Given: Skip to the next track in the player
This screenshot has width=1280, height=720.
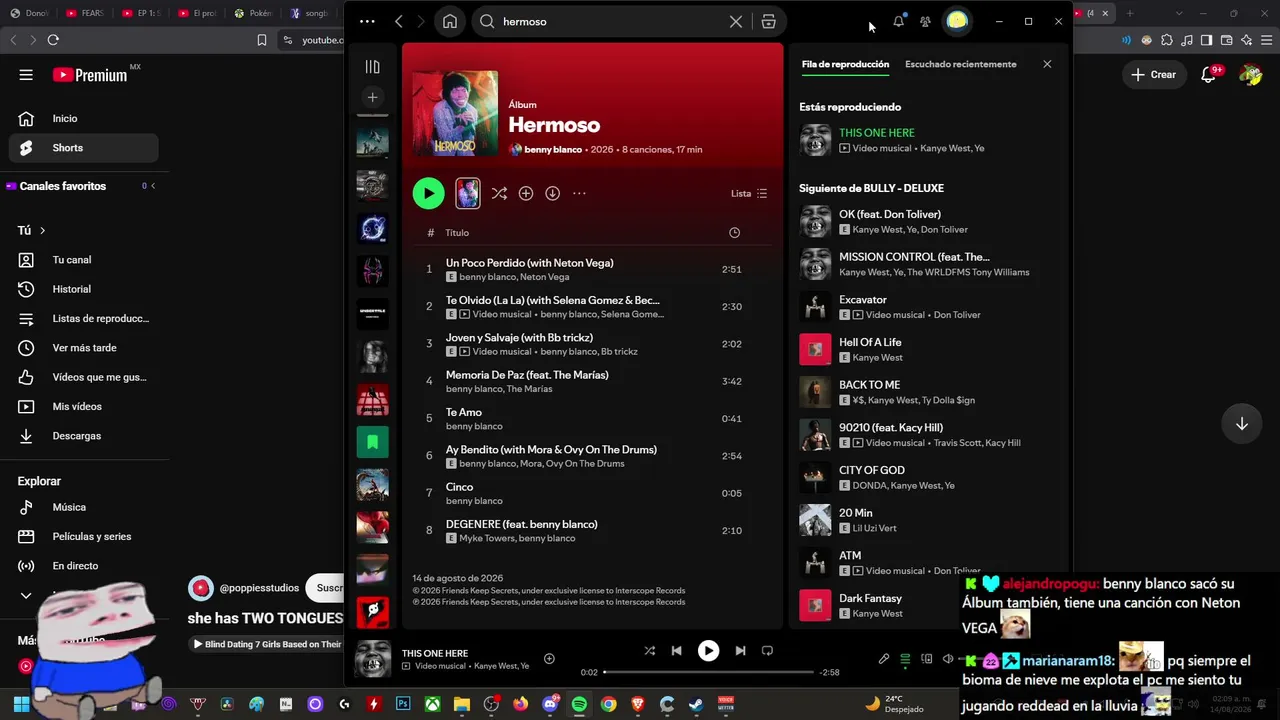Looking at the screenshot, I should (x=740, y=650).
